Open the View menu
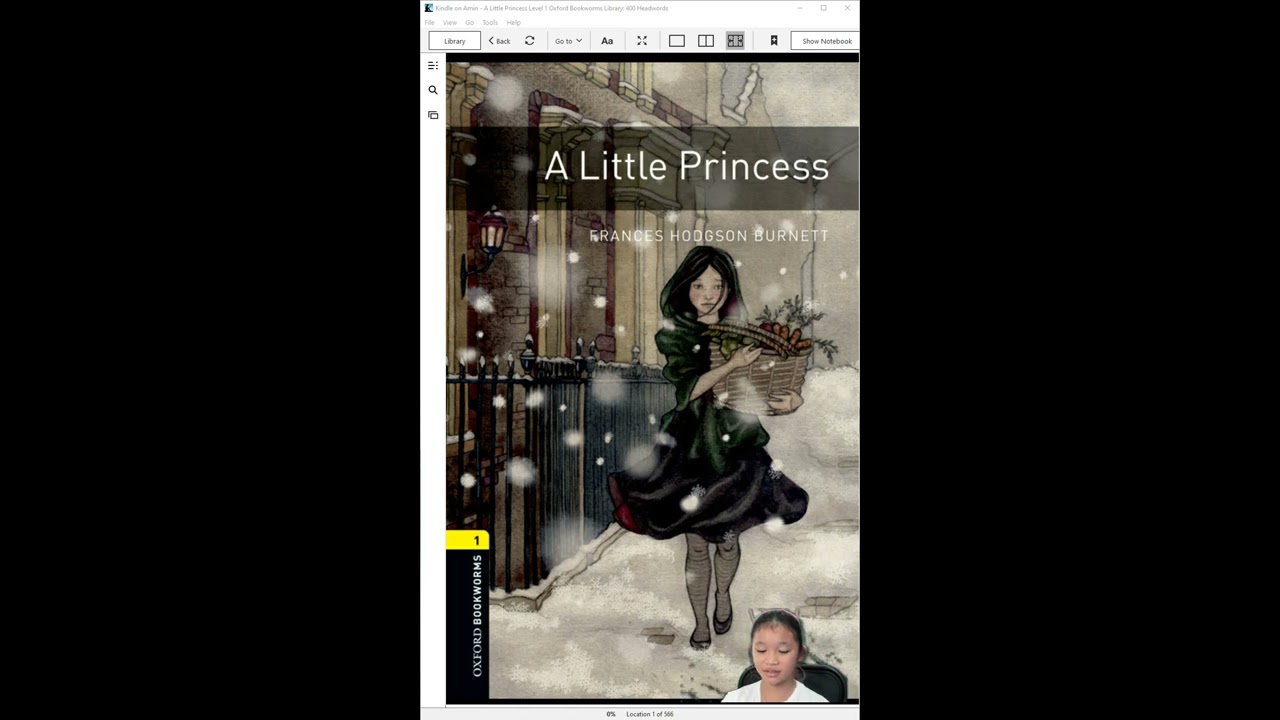This screenshot has height=720, width=1280. (x=450, y=22)
